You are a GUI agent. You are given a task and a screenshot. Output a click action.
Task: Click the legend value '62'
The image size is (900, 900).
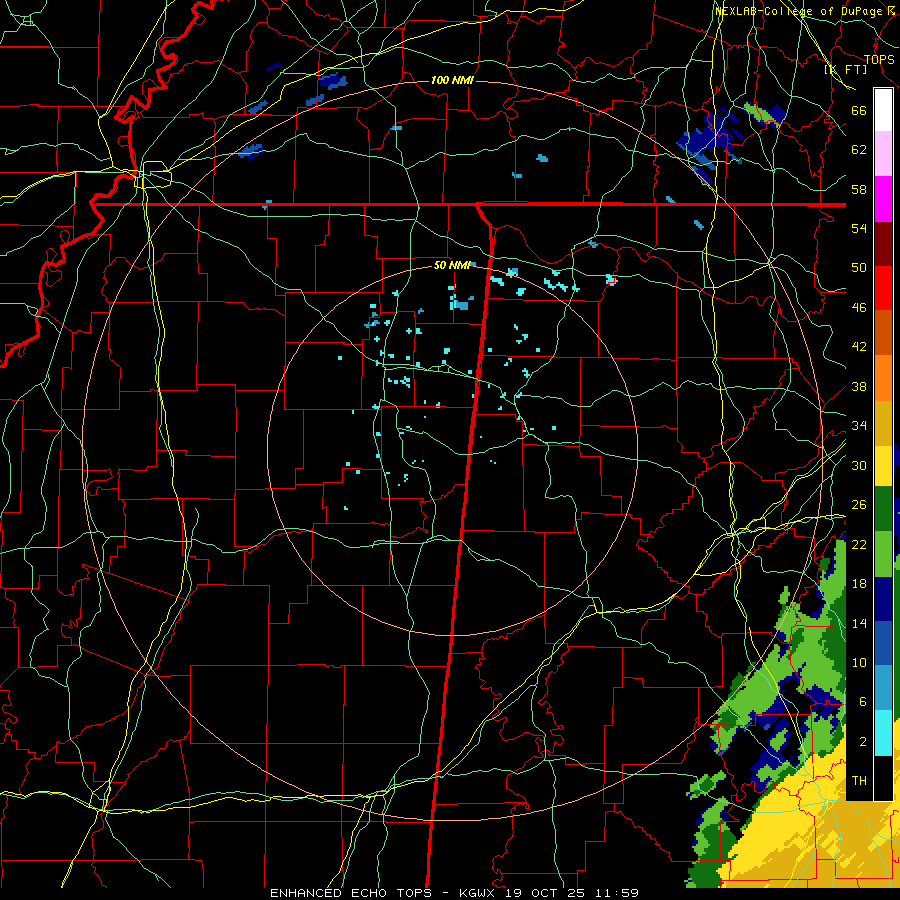point(859,150)
